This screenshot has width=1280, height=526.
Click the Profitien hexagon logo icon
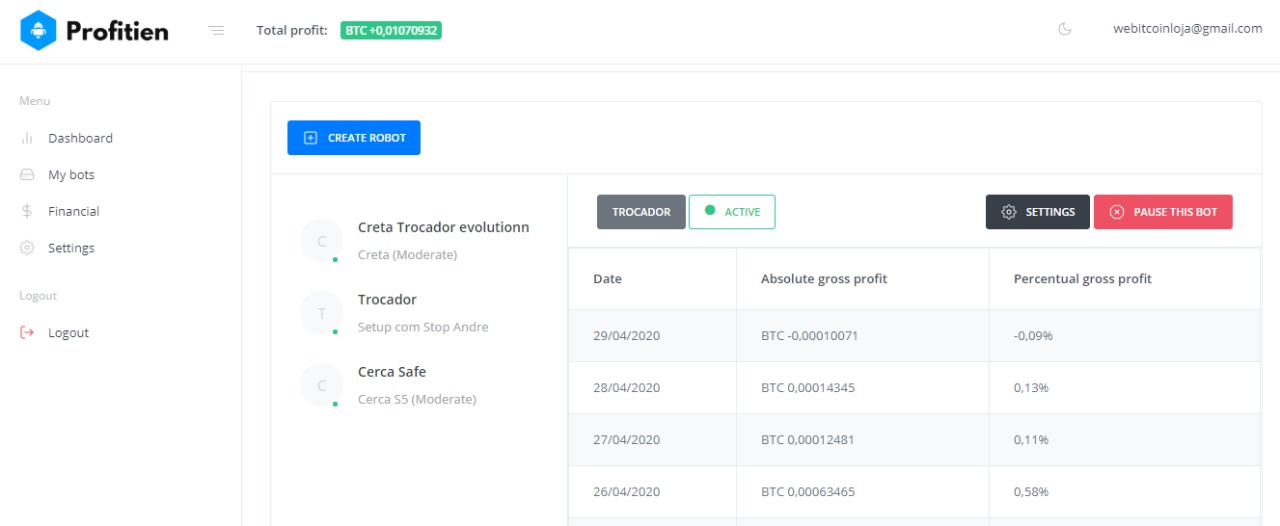tap(38, 31)
